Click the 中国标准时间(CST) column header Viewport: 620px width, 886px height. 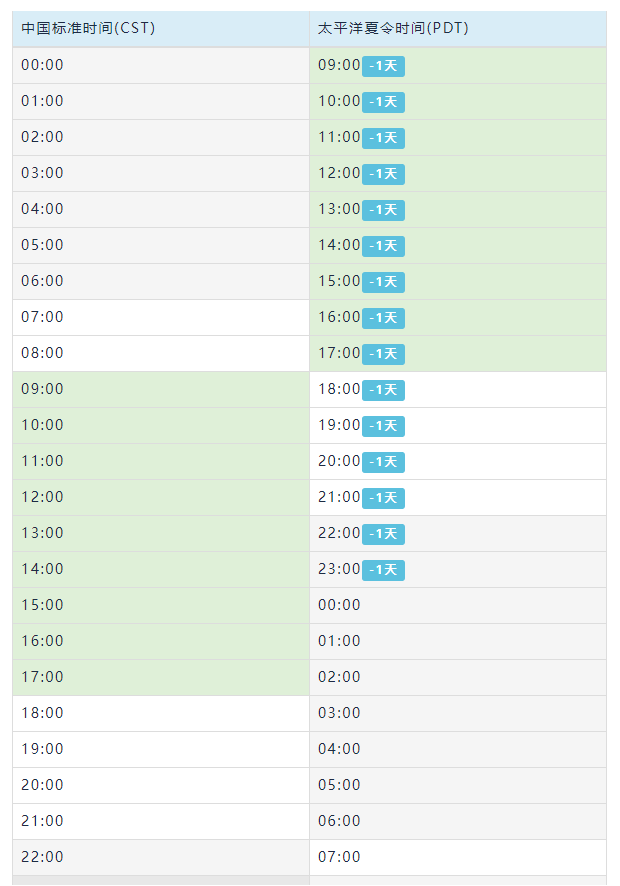point(161,28)
